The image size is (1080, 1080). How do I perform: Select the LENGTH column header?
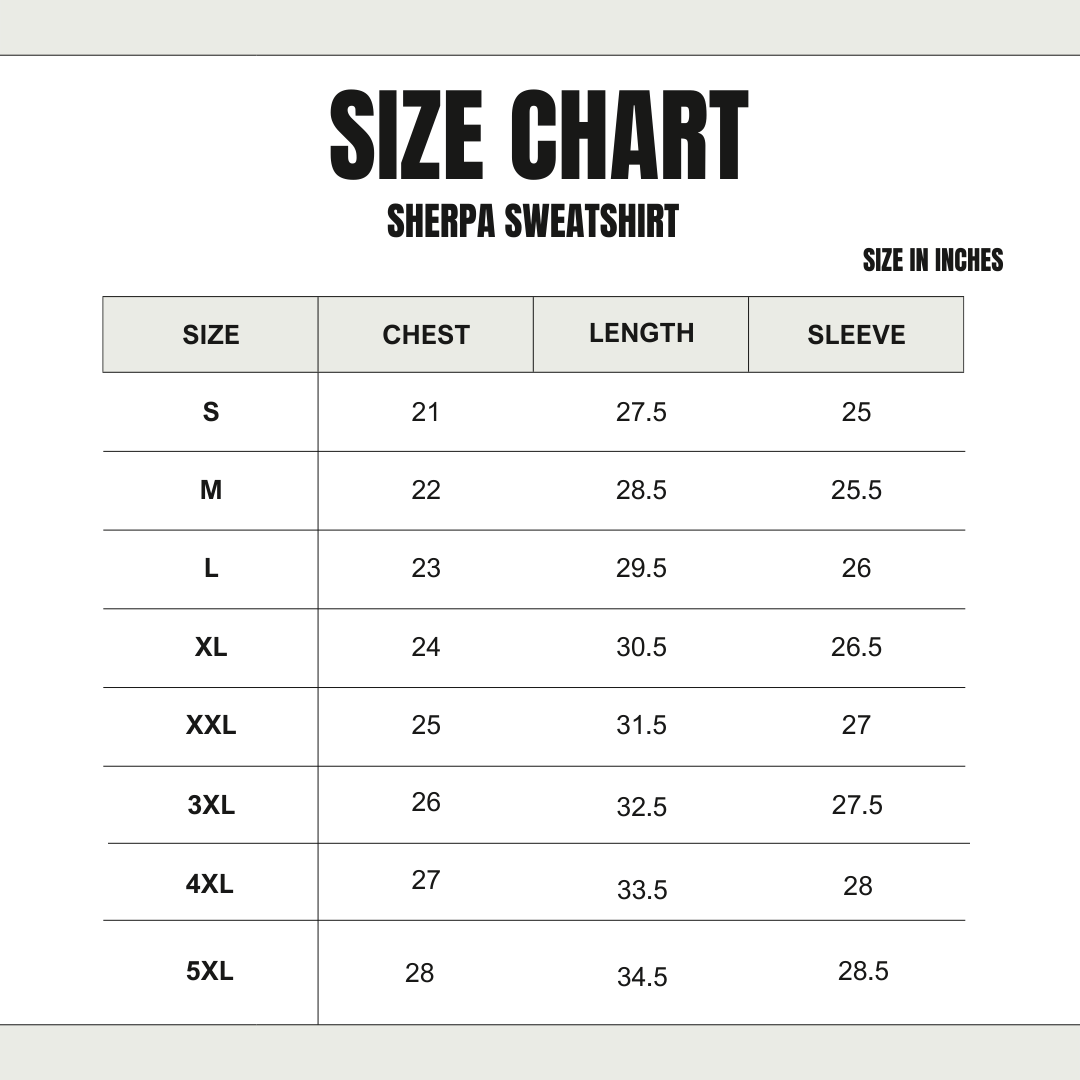641,333
